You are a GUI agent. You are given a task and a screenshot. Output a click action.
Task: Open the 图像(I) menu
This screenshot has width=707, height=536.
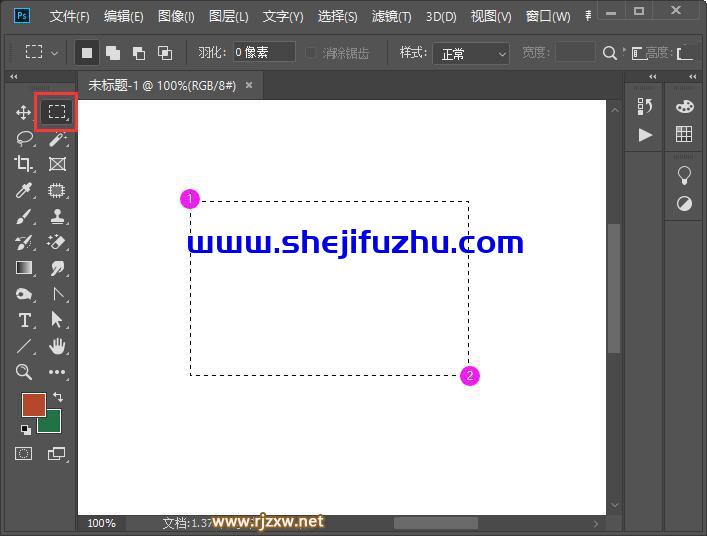tap(176, 17)
